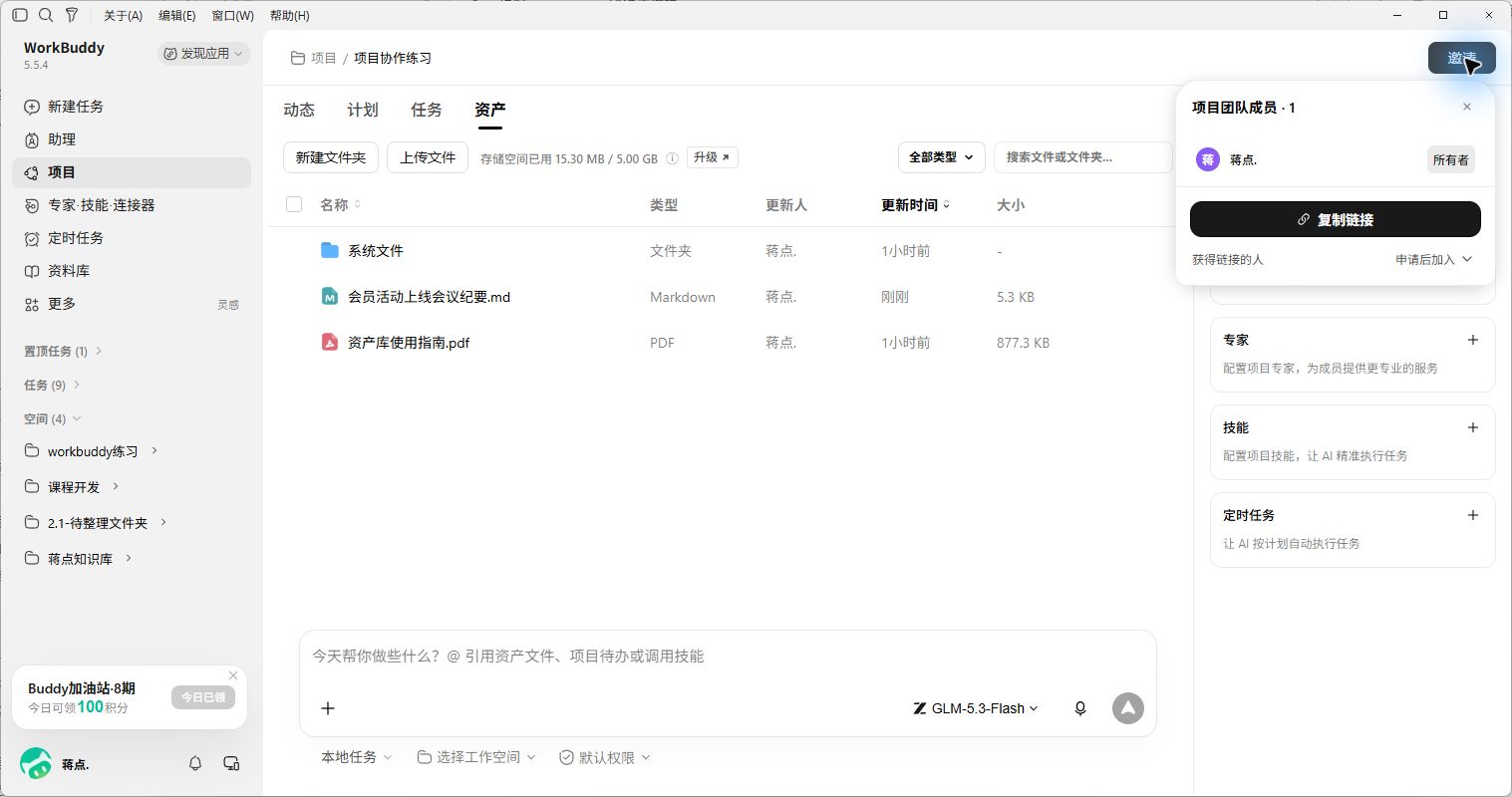Open the 全部类型 filter dropdown
Viewport: 1512px width, 797px height.
point(942,157)
